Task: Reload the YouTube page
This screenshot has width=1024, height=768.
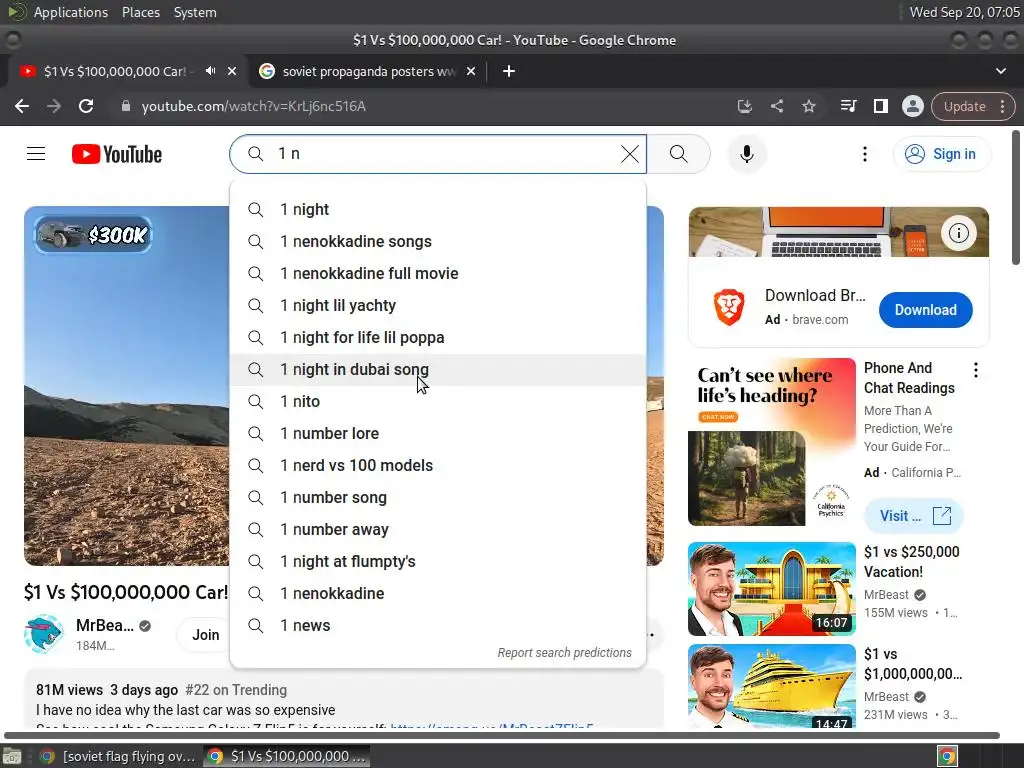Action: pyautogui.click(x=86, y=106)
